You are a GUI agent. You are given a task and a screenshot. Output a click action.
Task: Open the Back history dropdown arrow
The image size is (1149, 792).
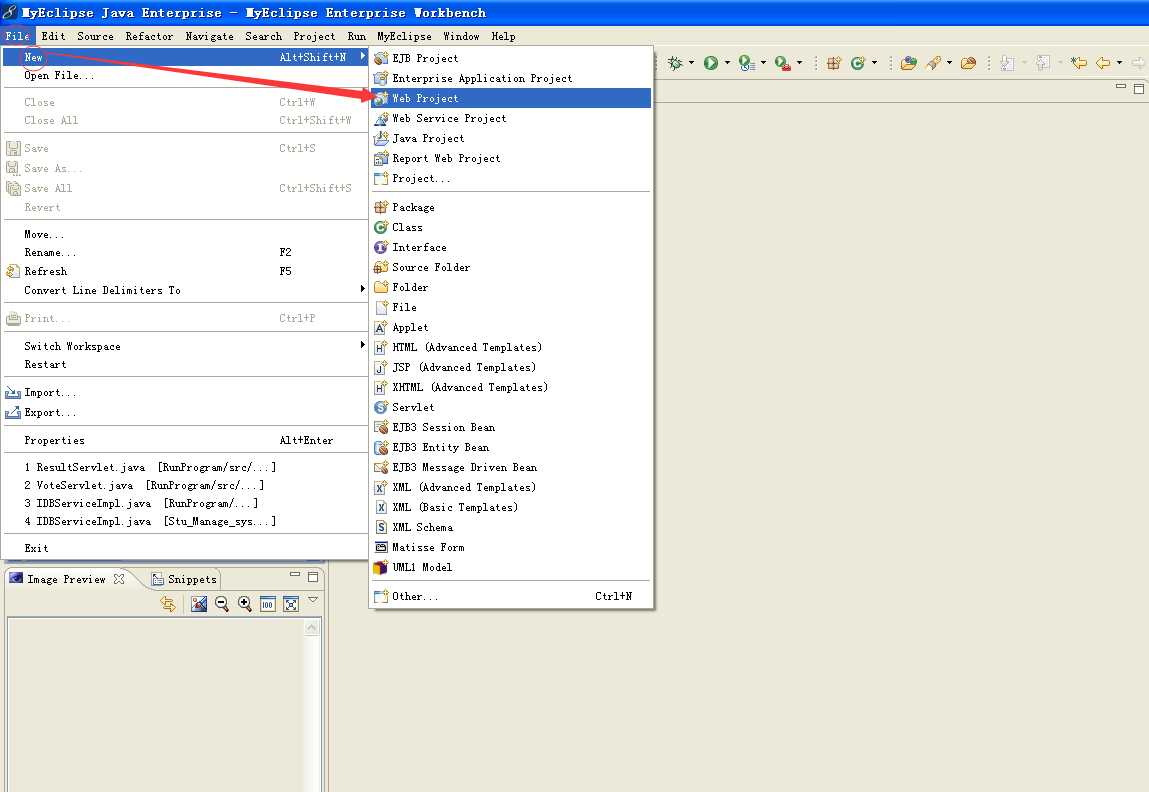click(x=1119, y=63)
